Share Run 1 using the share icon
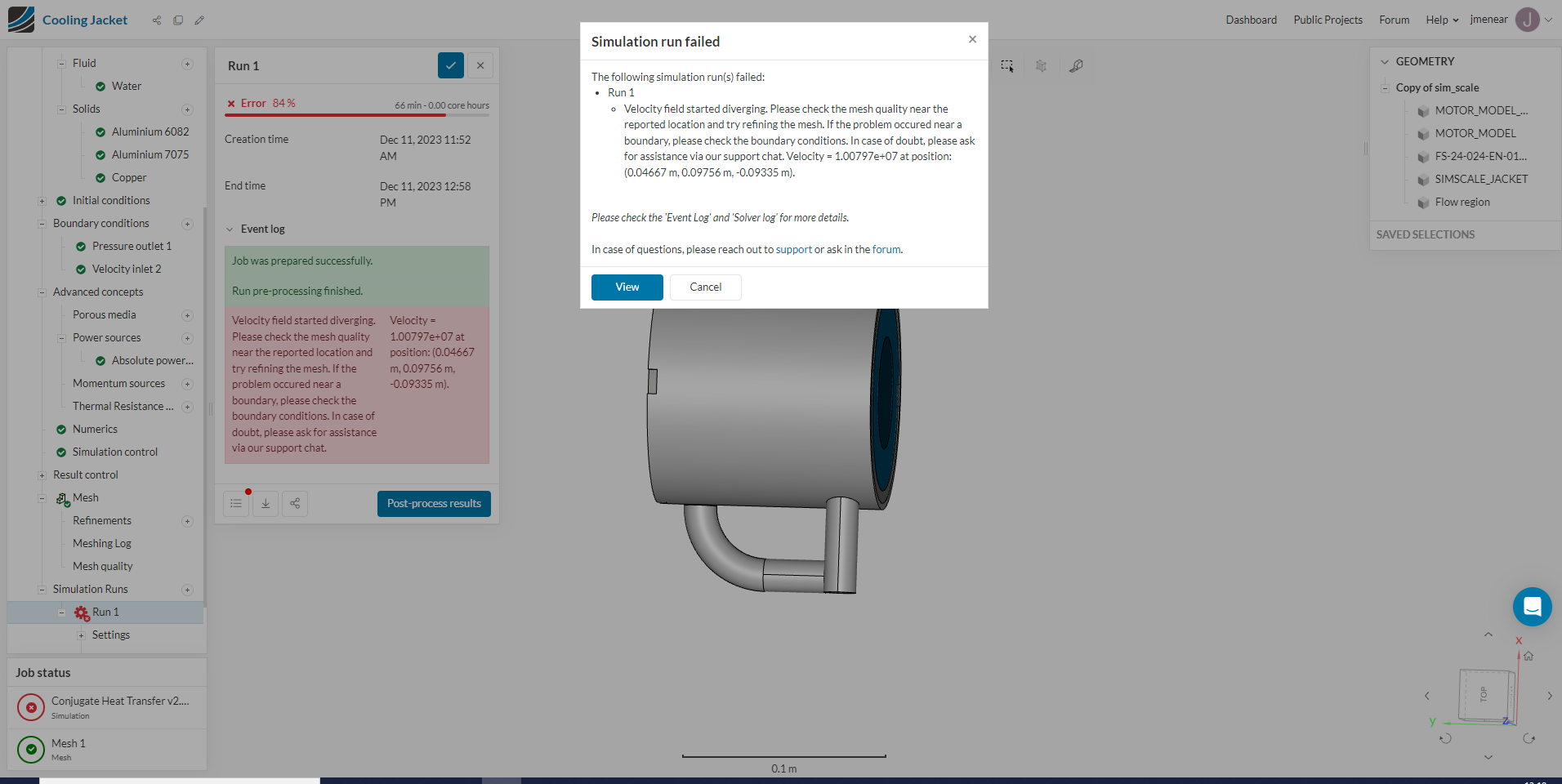The image size is (1562, 784). point(295,504)
